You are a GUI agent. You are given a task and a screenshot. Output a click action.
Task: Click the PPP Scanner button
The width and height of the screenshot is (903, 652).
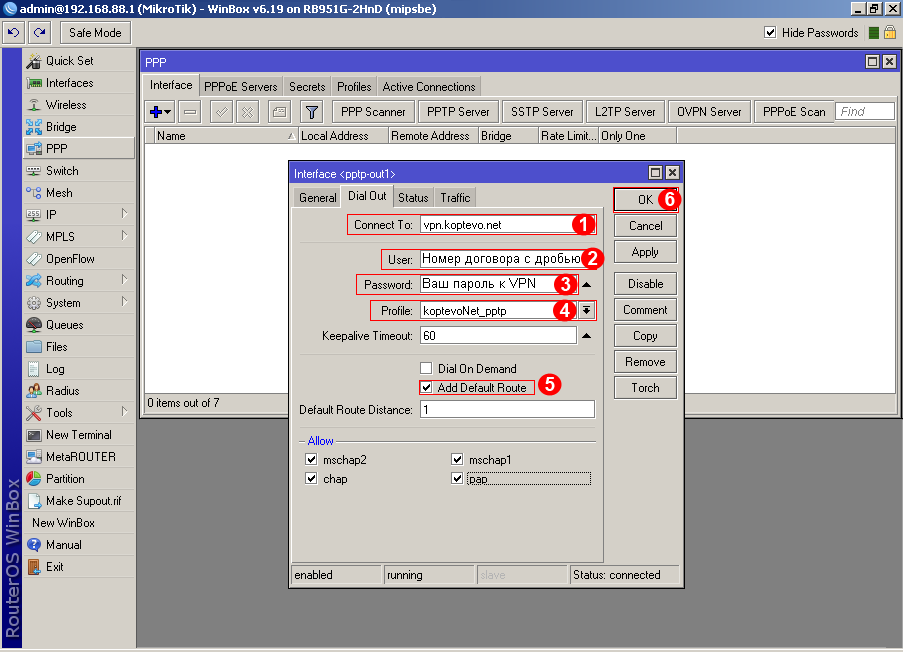(x=373, y=112)
